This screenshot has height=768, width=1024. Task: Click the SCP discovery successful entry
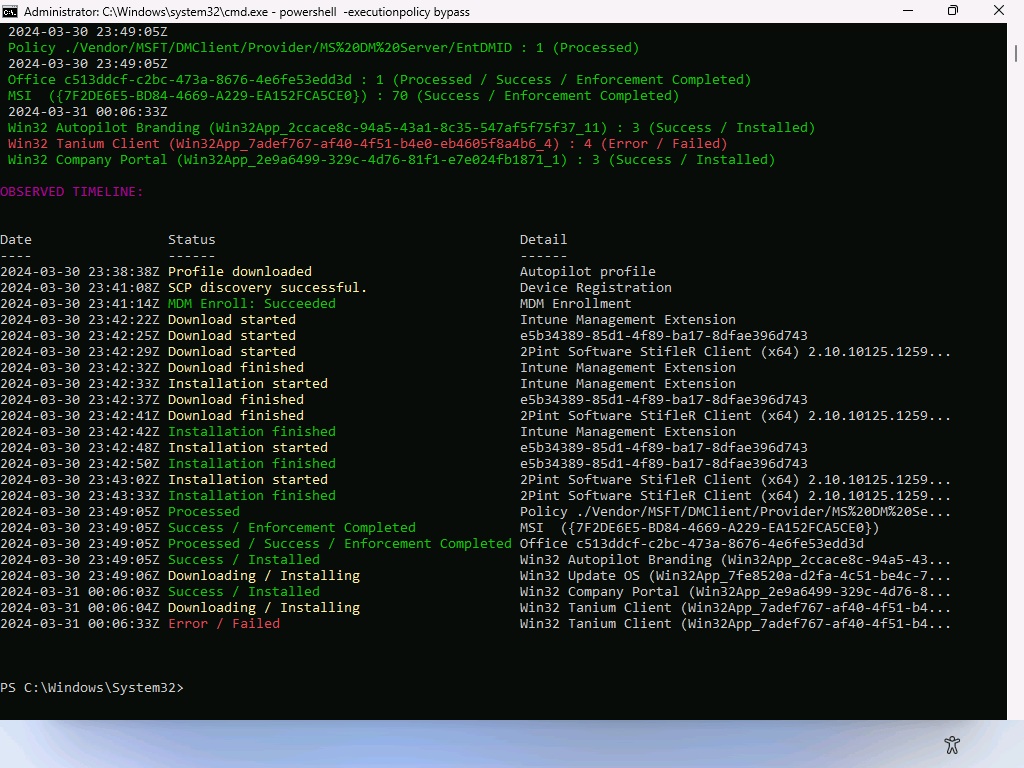pyautogui.click(x=267, y=288)
